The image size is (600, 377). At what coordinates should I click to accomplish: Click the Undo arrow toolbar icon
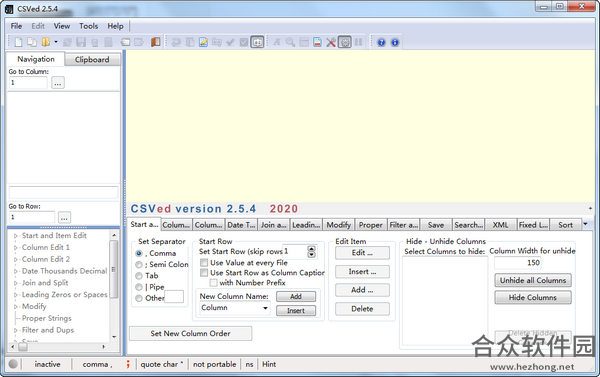click(x=176, y=42)
